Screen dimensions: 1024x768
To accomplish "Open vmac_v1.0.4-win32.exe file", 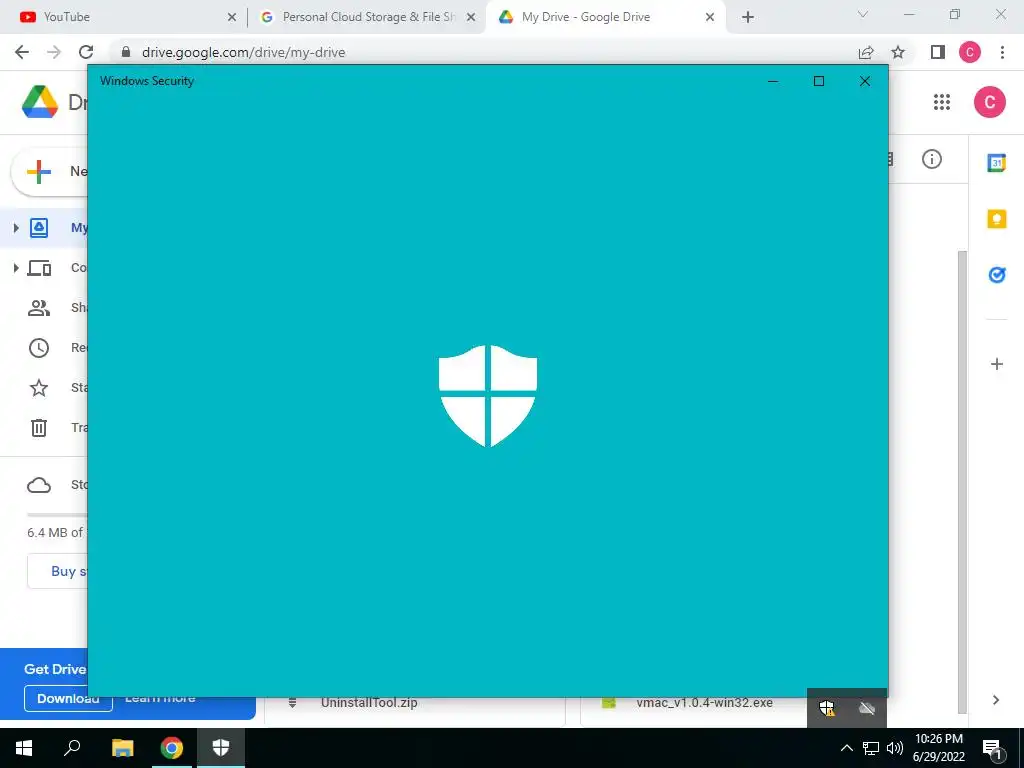I will tap(705, 703).
